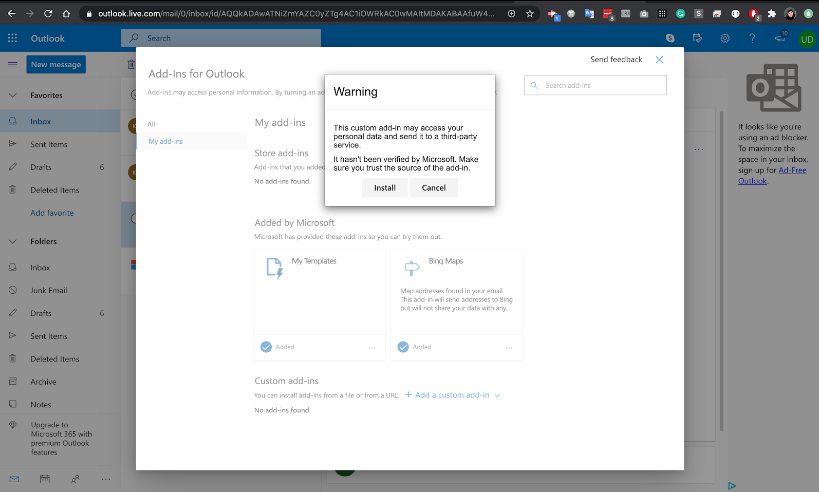
Task: Click Upgrade to Microsoft 365 link
Action: click(x=61, y=439)
